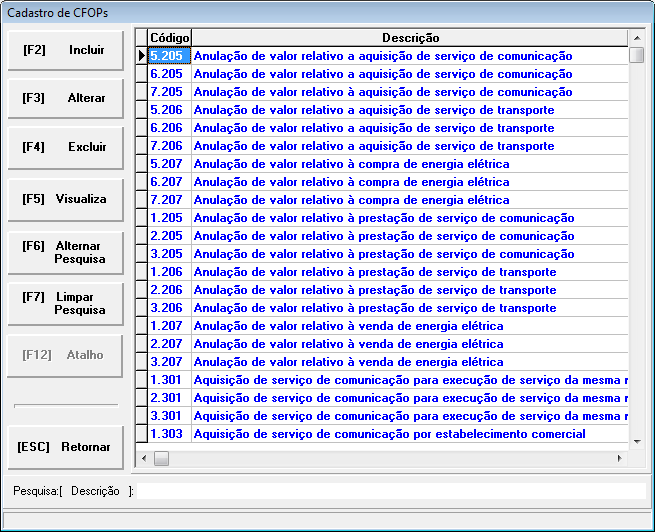Screen dimensions: 655x532
Task: Toggle search mode with [F6] Alternar Pesquisa
Action: pos(65,252)
